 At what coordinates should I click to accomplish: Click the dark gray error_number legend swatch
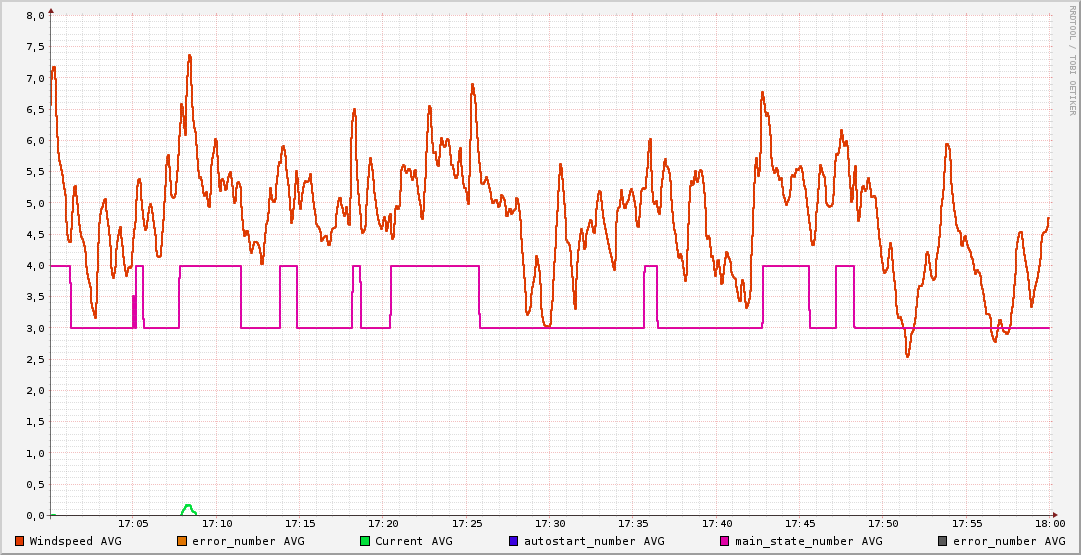tap(942, 541)
